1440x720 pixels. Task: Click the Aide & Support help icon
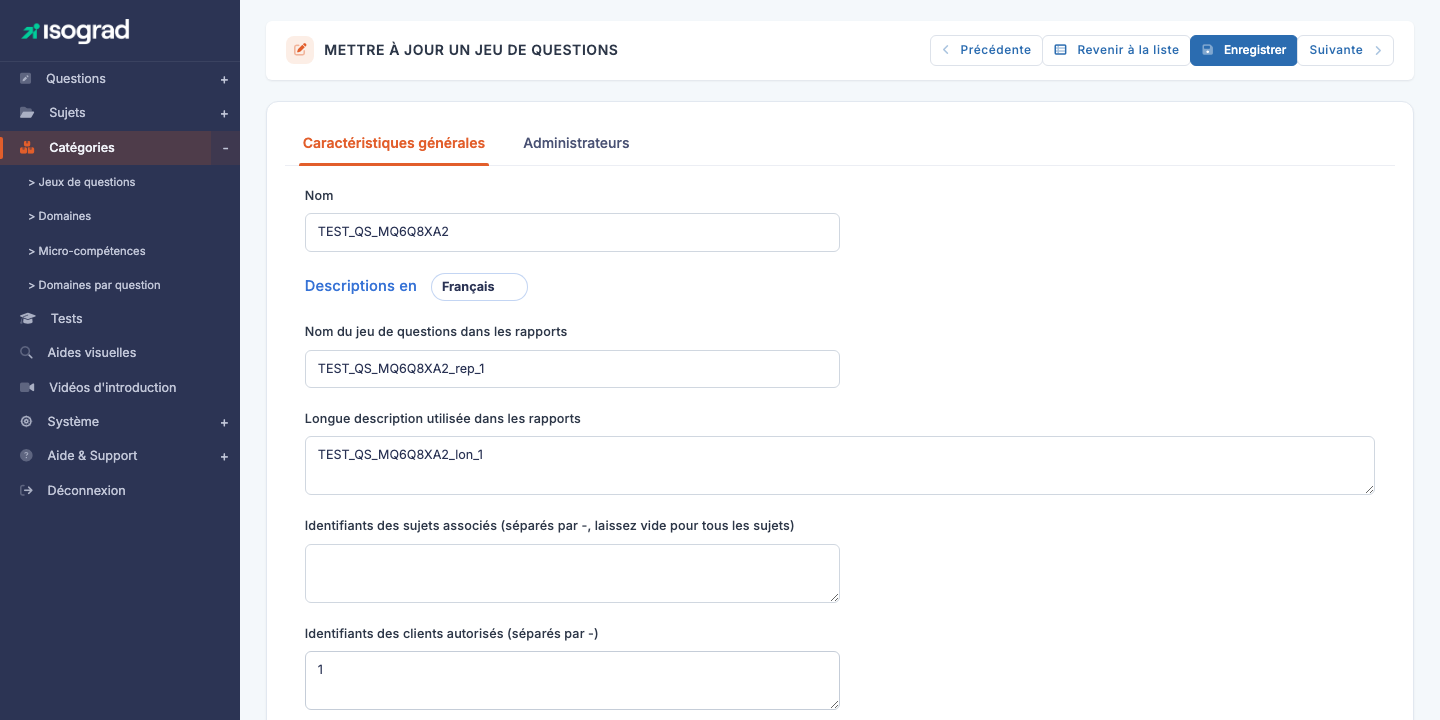coord(26,456)
